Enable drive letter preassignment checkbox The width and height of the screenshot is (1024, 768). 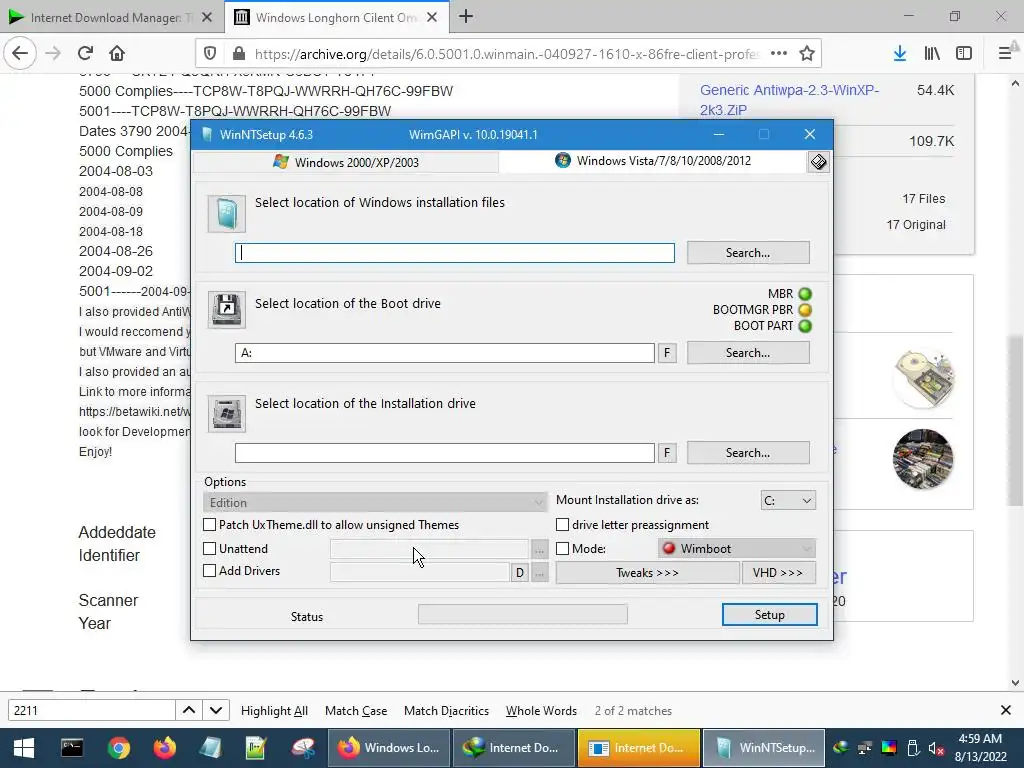pyautogui.click(x=562, y=524)
